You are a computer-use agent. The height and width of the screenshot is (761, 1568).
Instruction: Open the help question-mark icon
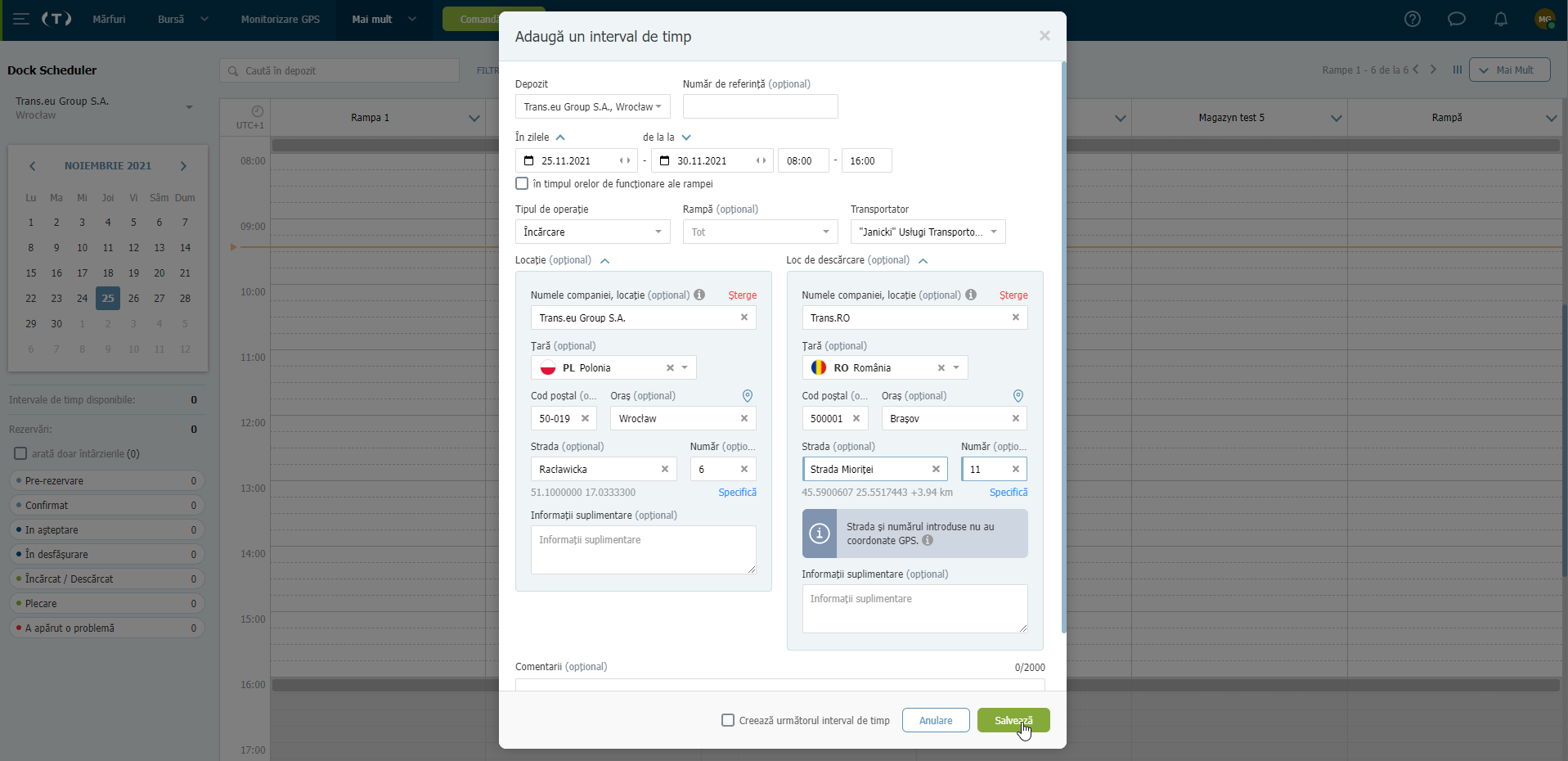tap(1413, 19)
